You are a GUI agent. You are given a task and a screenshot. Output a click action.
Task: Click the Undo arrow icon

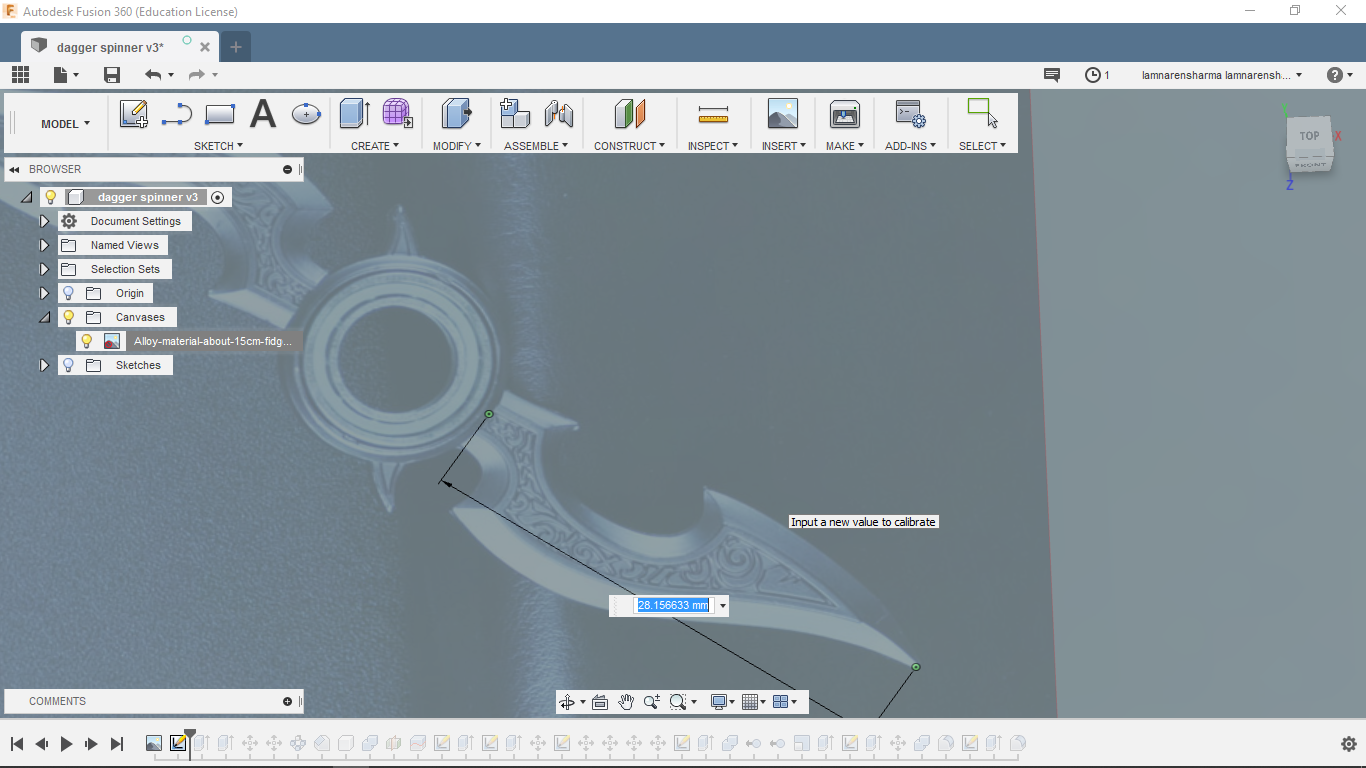(153, 75)
